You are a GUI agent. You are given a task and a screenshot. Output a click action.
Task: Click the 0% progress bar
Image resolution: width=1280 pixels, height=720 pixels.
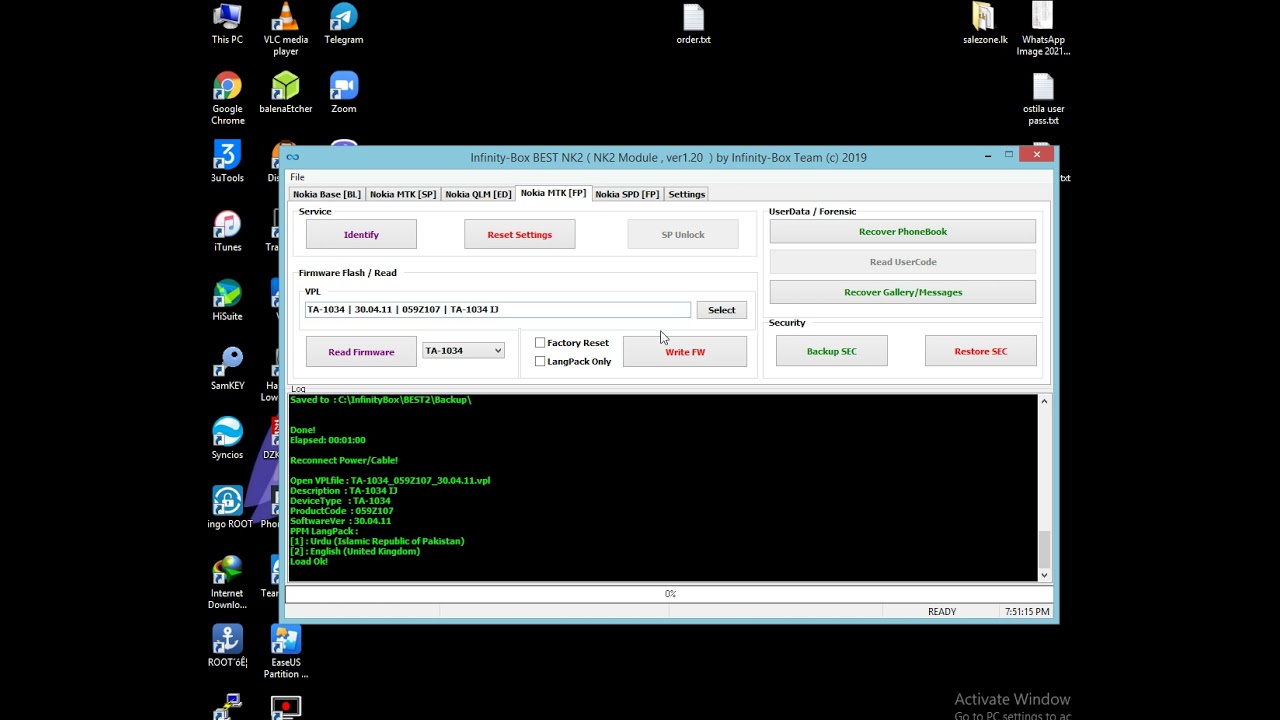tap(669, 594)
